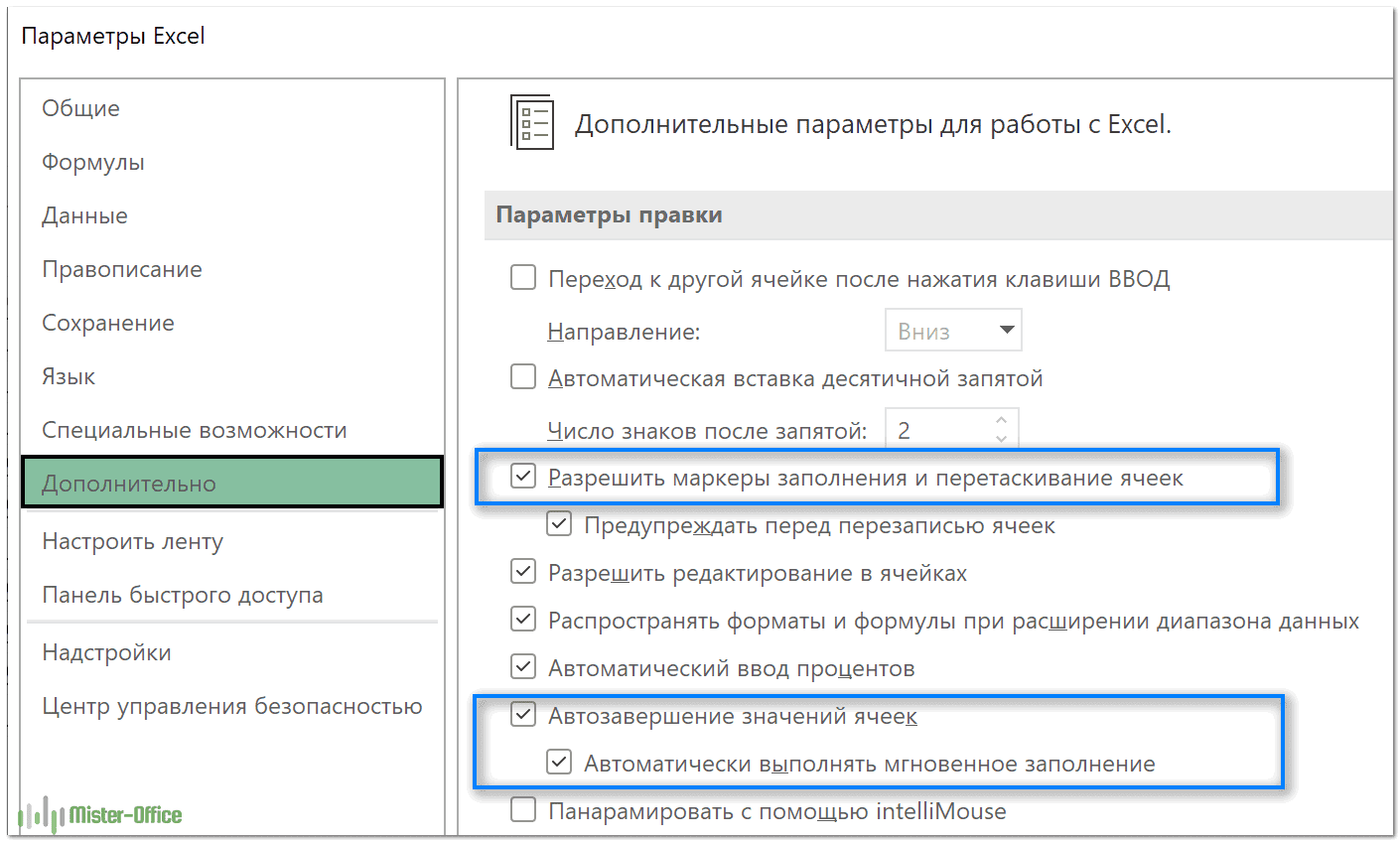Click the Число знаков после запятой field
The height and width of the screenshot is (842, 1400).
(x=938, y=430)
